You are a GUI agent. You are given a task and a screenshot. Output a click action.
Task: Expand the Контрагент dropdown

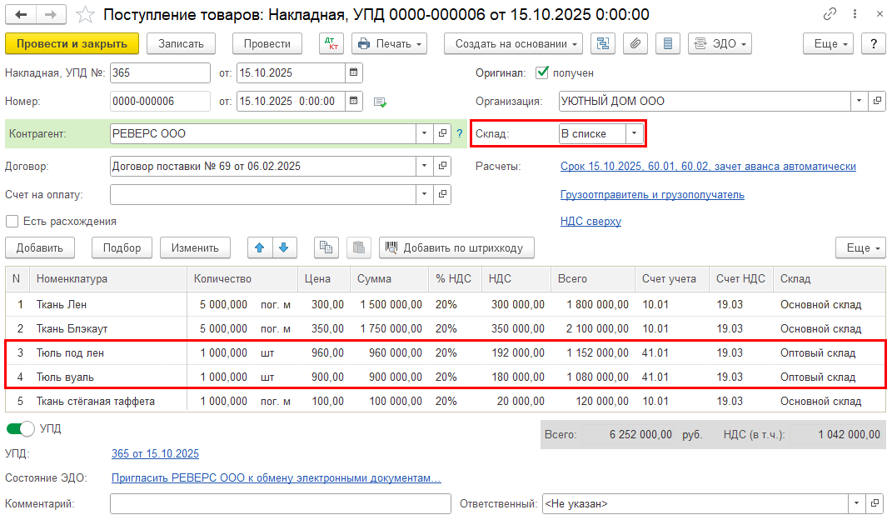point(424,134)
